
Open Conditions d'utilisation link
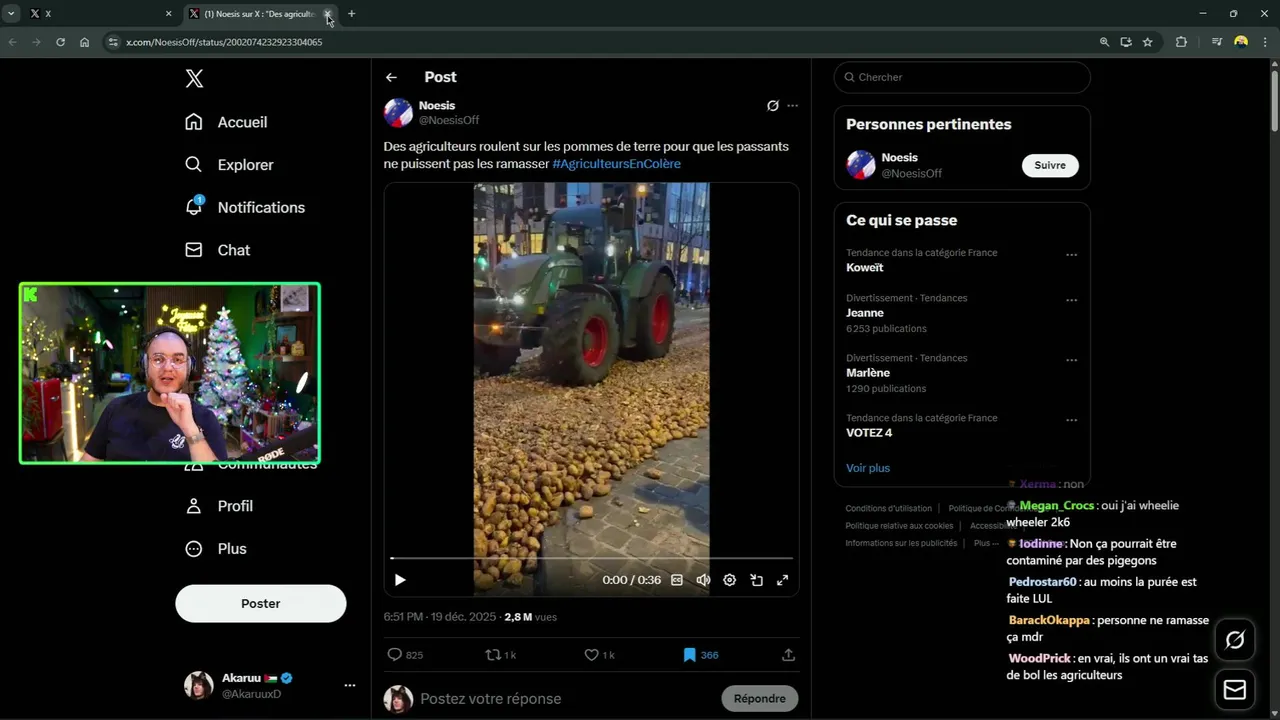tap(888, 508)
